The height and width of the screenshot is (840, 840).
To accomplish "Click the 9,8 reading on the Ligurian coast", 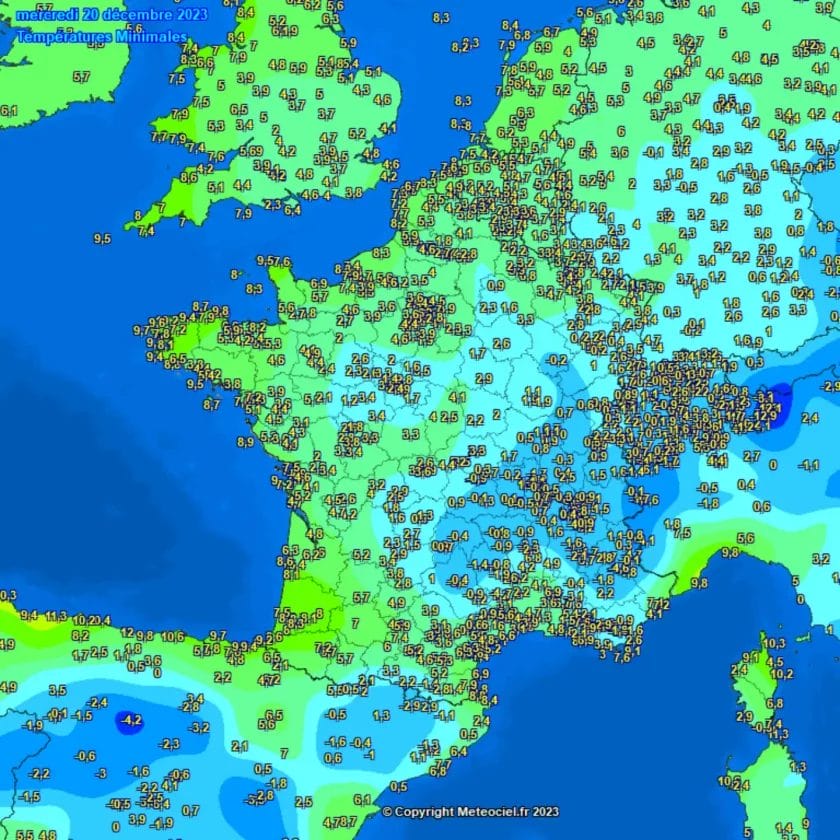I will coord(730,553).
